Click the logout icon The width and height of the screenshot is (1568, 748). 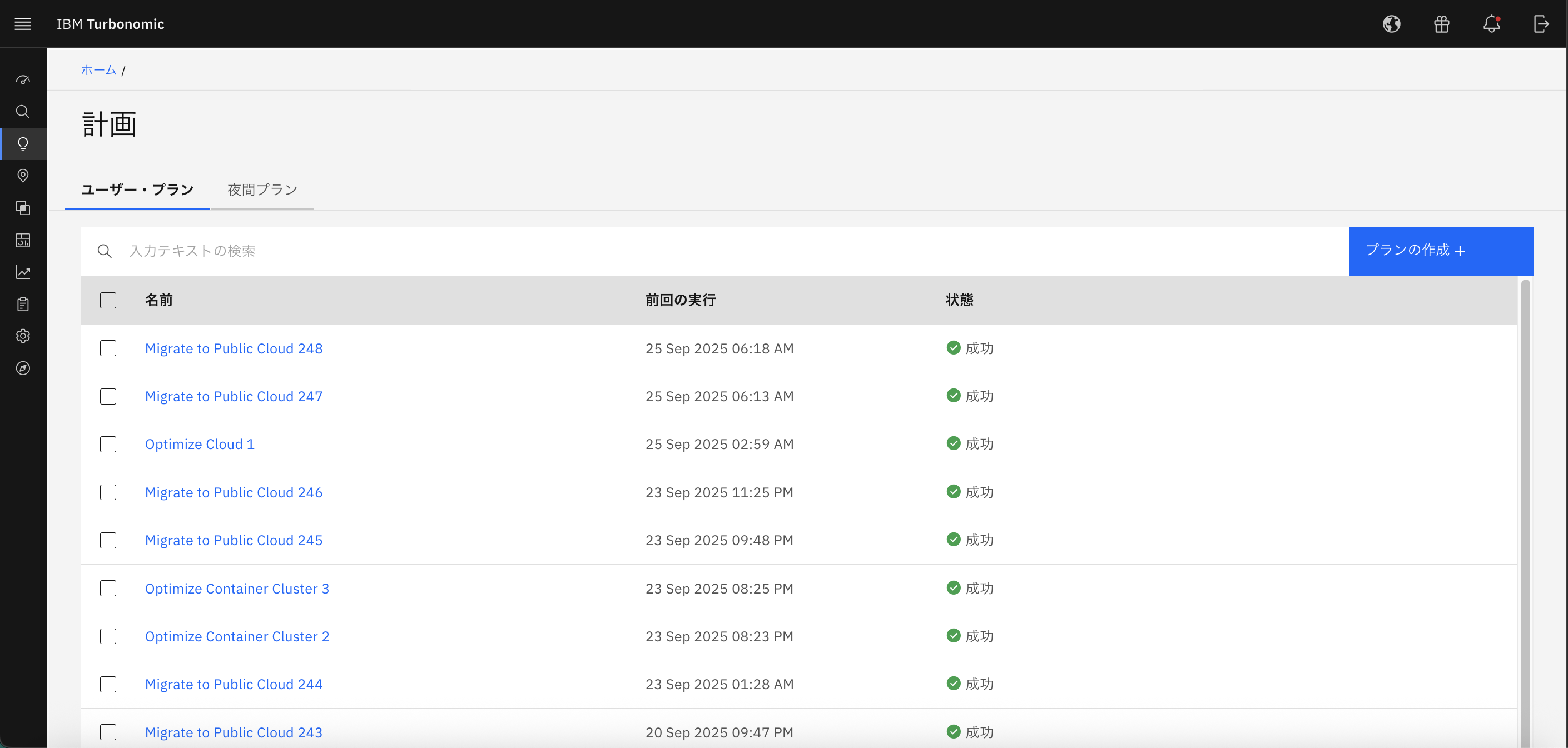click(1541, 24)
